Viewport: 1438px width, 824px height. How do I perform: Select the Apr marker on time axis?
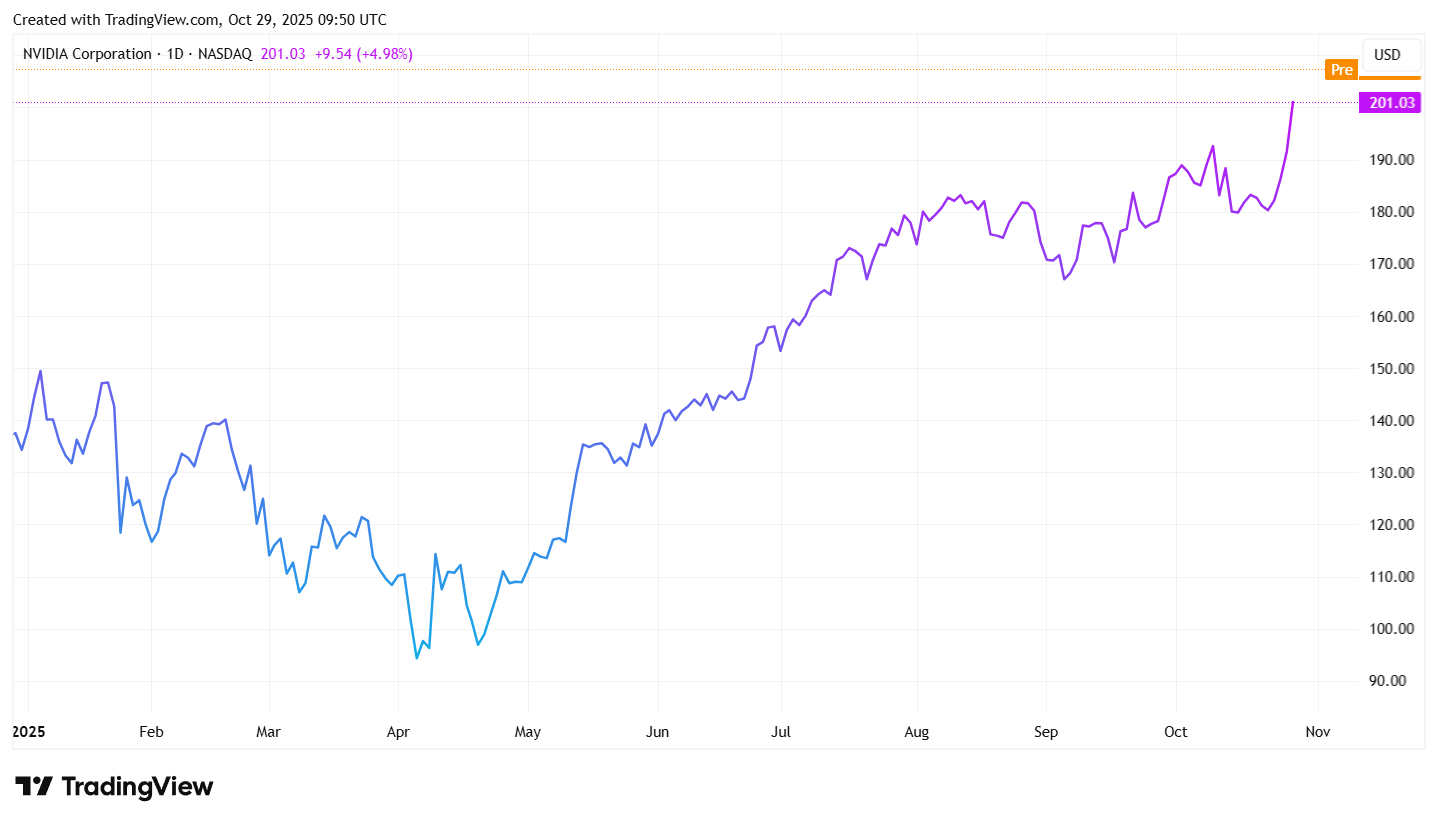tap(398, 732)
